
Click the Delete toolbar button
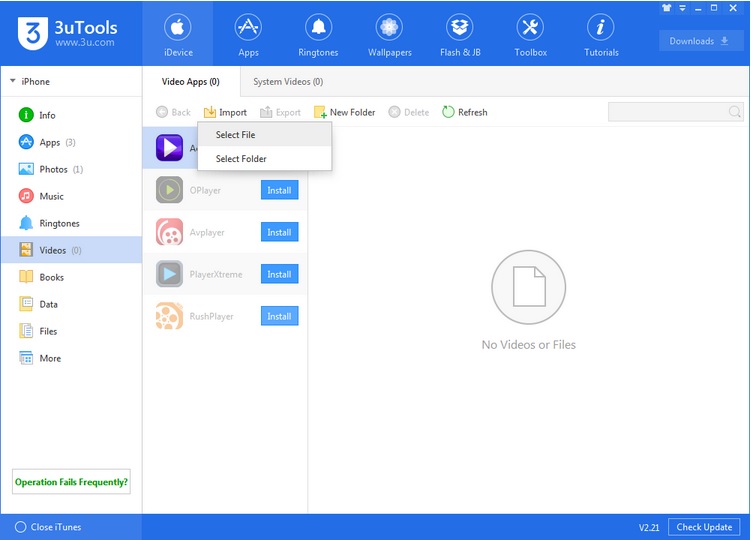tap(409, 112)
